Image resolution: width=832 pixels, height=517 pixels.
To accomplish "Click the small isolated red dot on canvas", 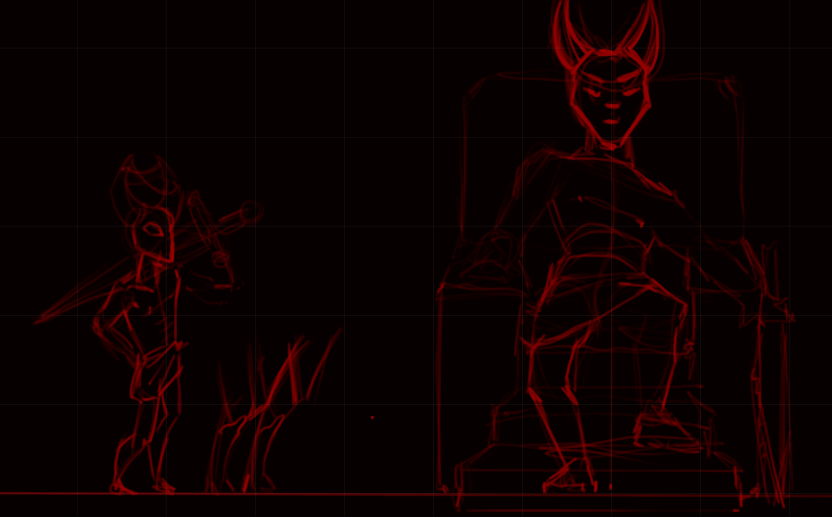I will 372,417.
